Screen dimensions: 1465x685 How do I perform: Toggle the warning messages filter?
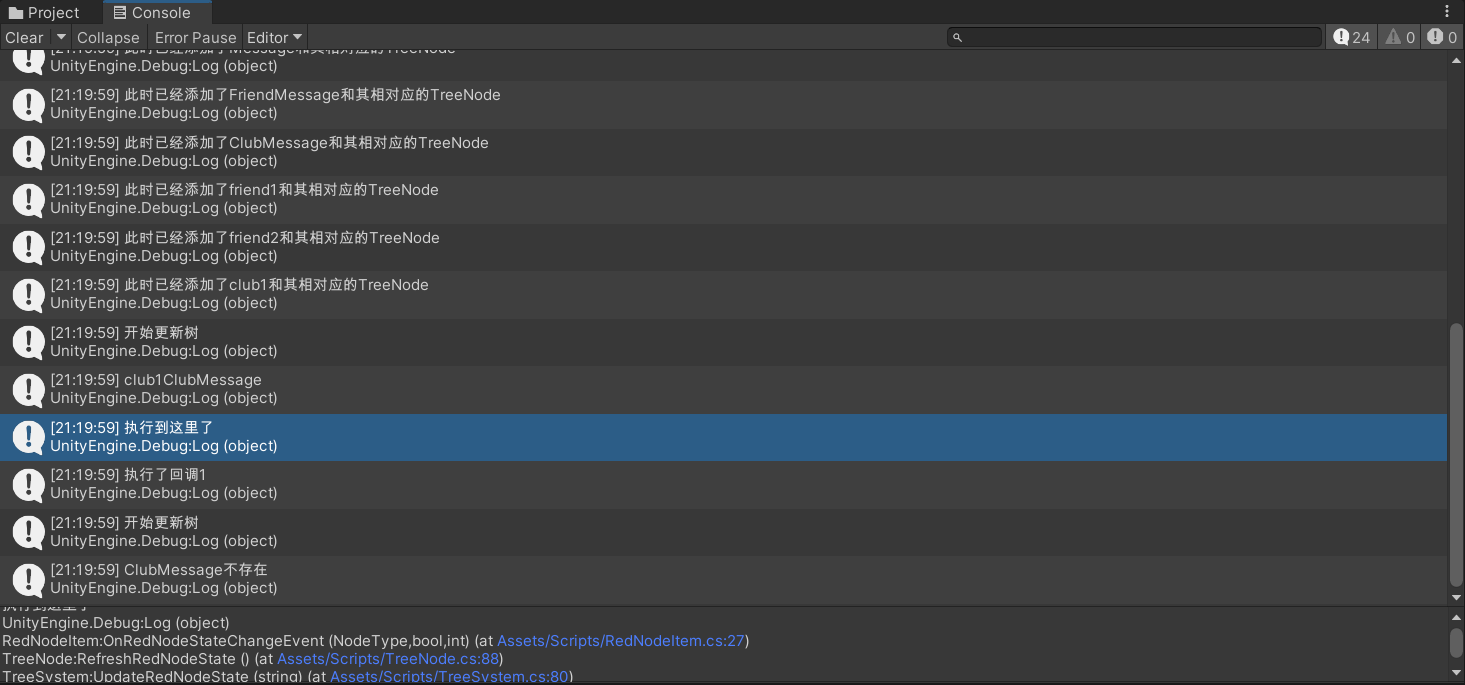point(1400,37)
